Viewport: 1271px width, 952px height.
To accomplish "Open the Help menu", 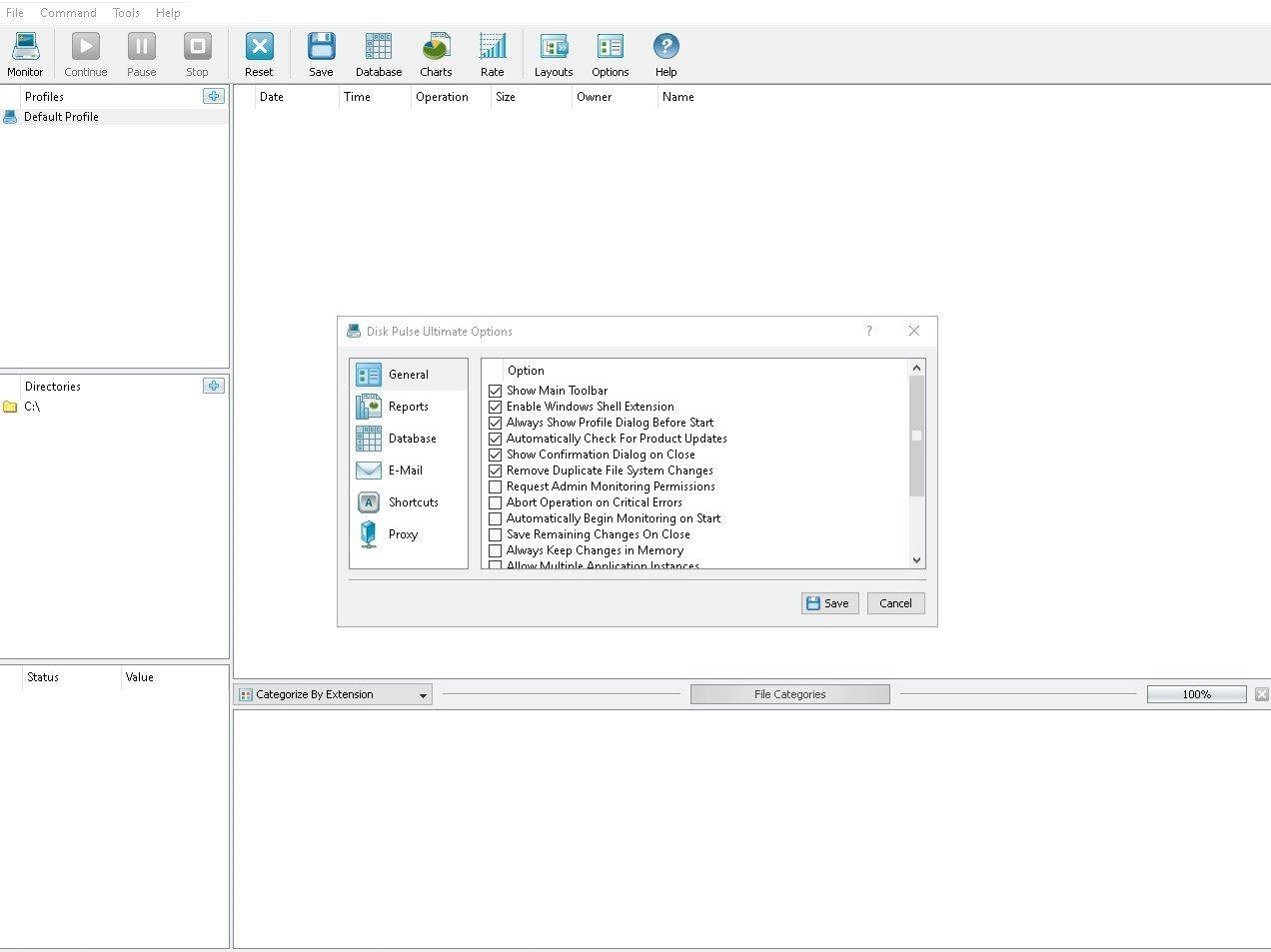I will (168, 13).
